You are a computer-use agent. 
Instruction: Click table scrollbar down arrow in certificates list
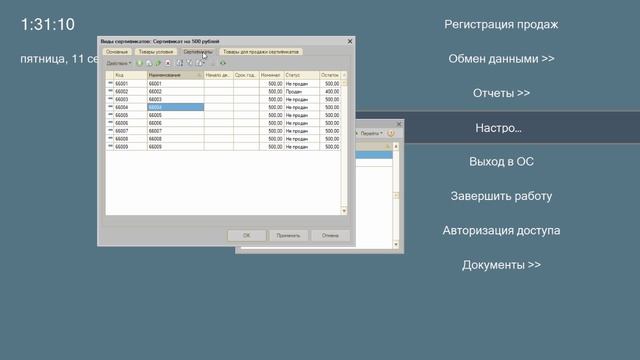tap(344, 211)
